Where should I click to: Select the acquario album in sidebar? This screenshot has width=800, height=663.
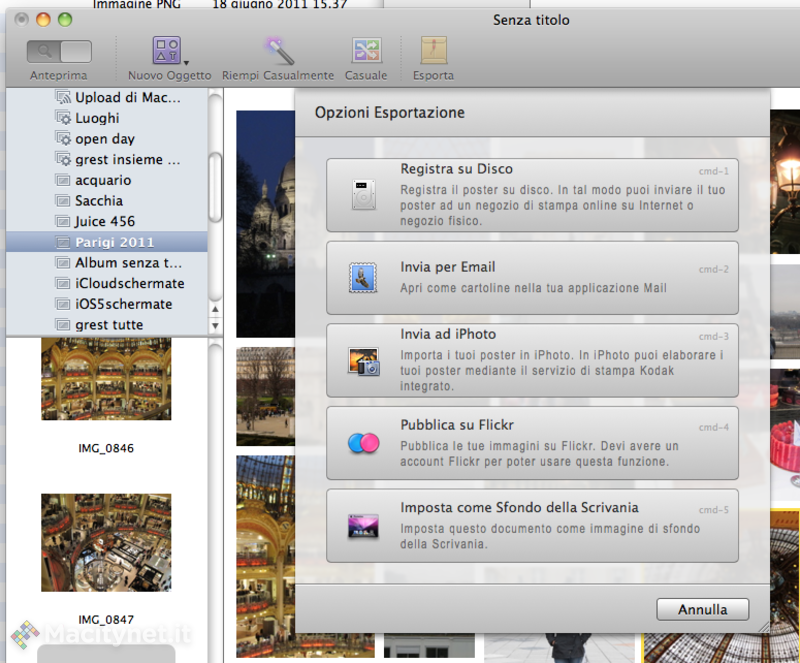(x=103, y=180)
